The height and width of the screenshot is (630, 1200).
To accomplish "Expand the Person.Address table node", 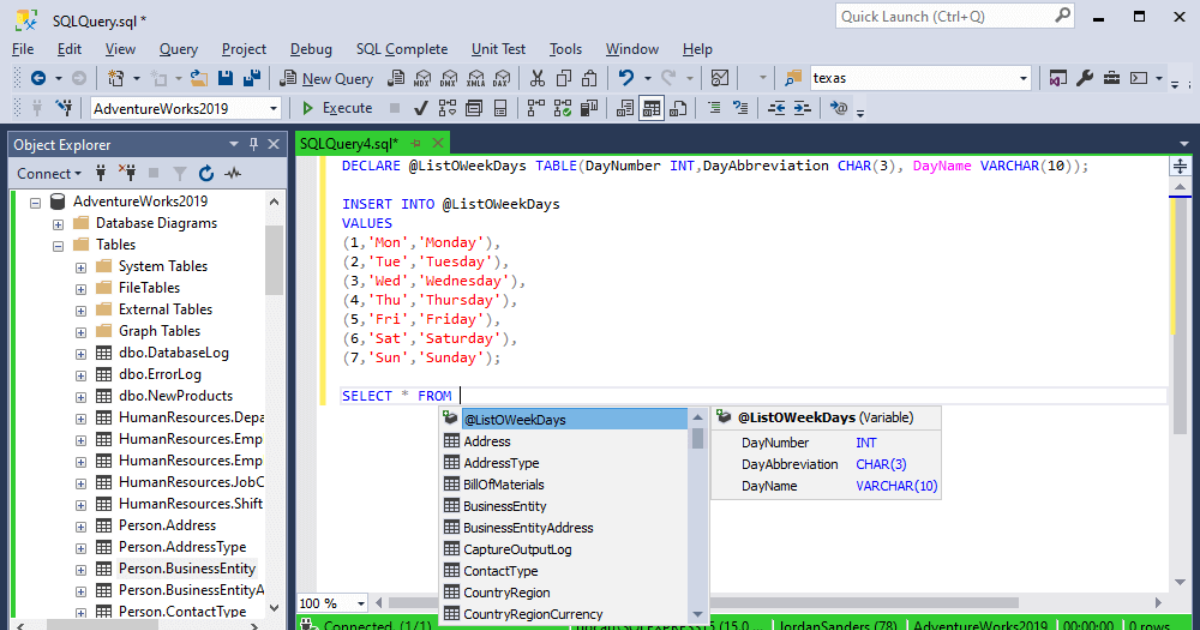I will coord(81,525).
